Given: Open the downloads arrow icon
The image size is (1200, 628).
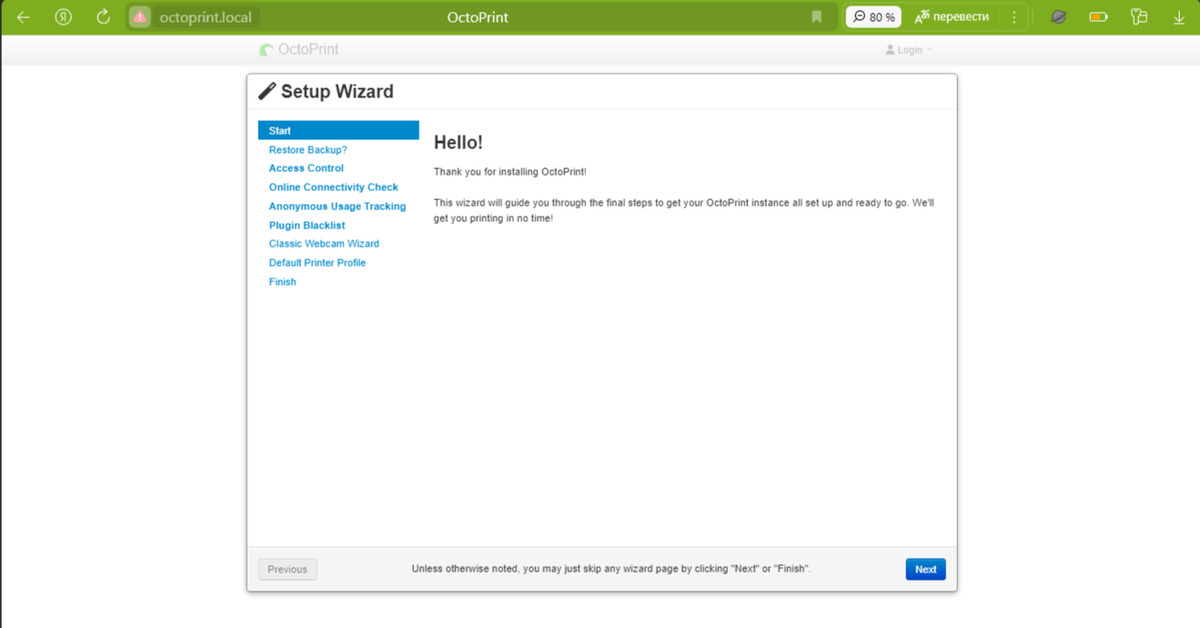Looking at the screenshot, I should pos(1179,17).
